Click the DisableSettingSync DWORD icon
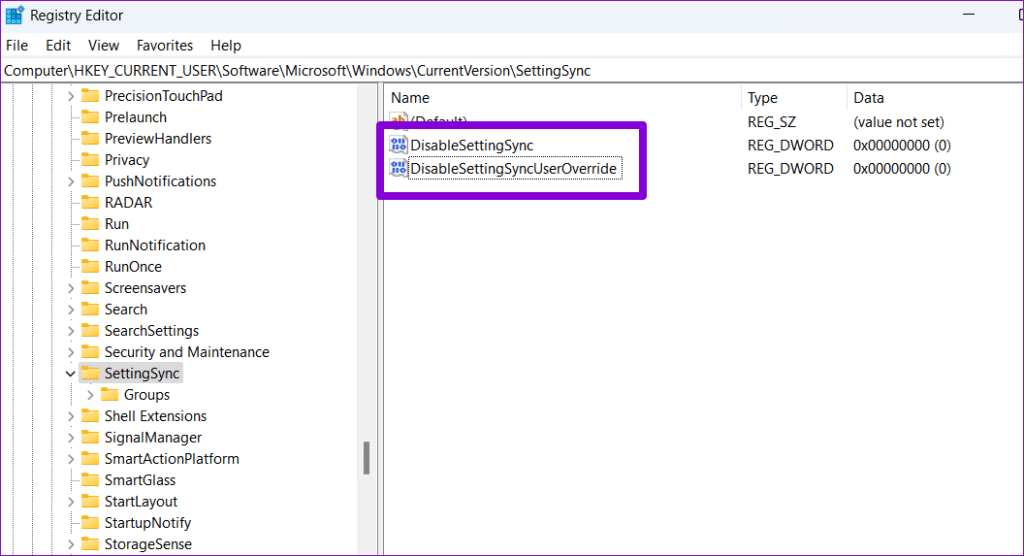Image resolution: width=1024 pixels, height=556 pixels. [398, 144]
